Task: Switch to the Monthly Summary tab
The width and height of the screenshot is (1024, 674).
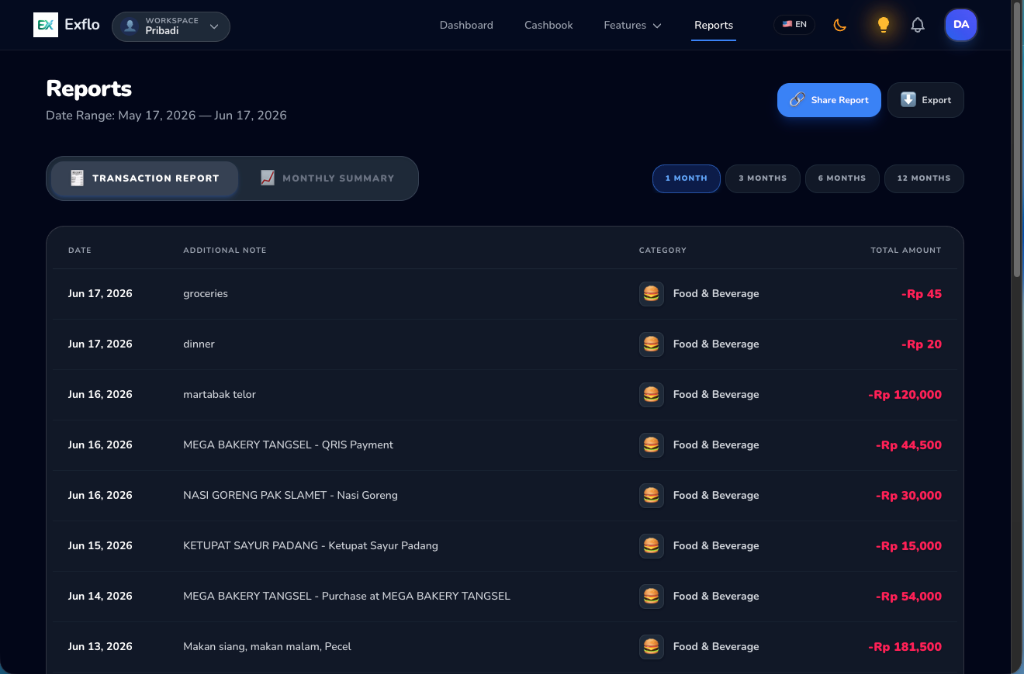Action: click(x=327, y=178)
